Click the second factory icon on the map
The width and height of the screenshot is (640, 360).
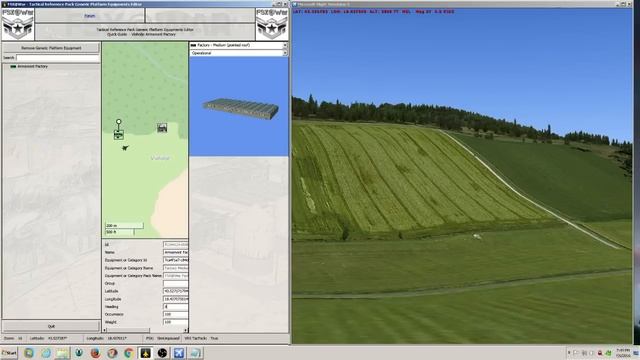click(162, 128)
